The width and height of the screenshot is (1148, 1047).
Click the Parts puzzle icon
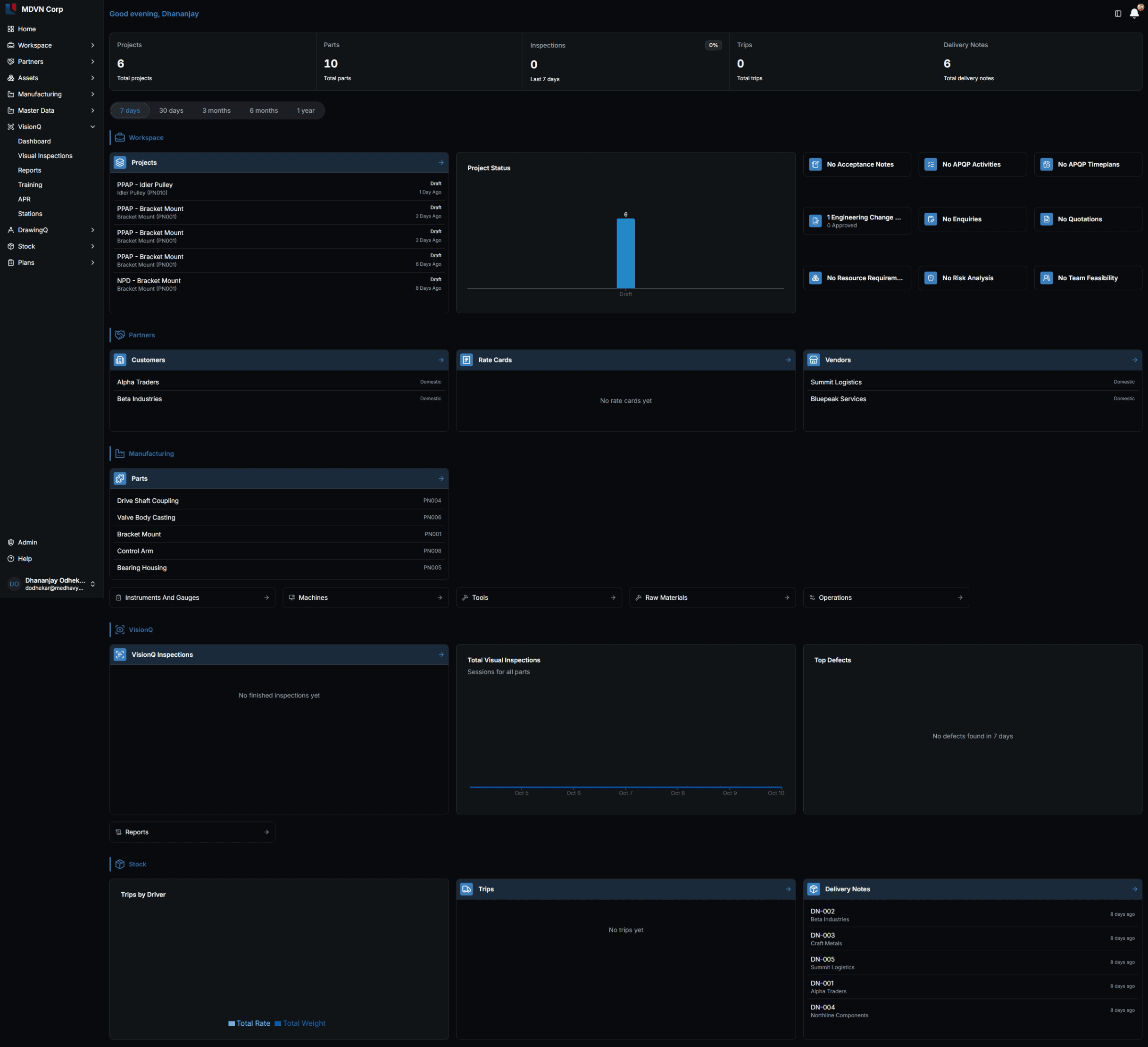point(120,478)
